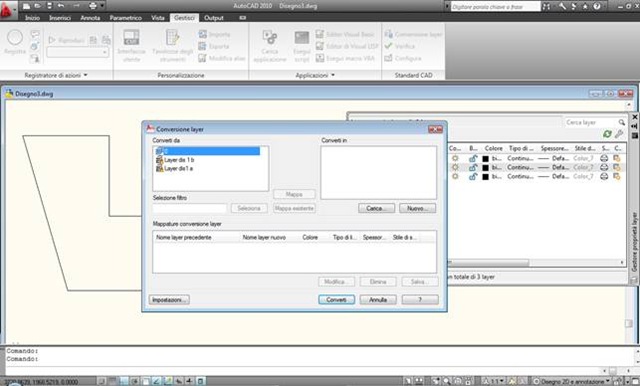640x386 pixels.
Task: Click black color swatch in top layer row
Action: (x=485, y=158)
